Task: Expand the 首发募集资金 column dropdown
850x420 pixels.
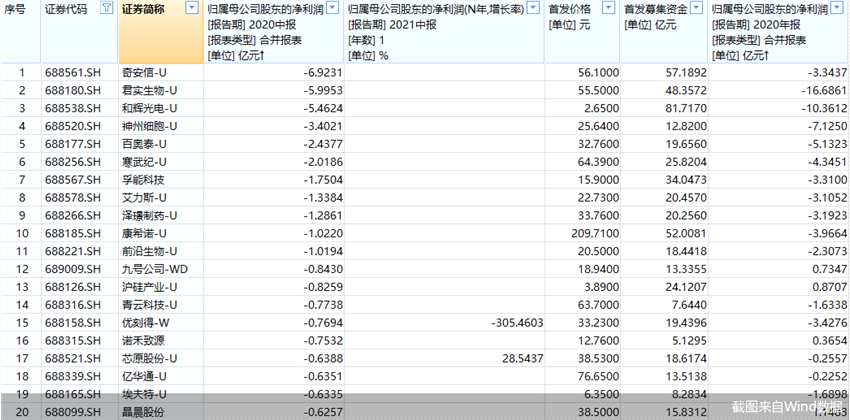Action: (x=698, y=8)
